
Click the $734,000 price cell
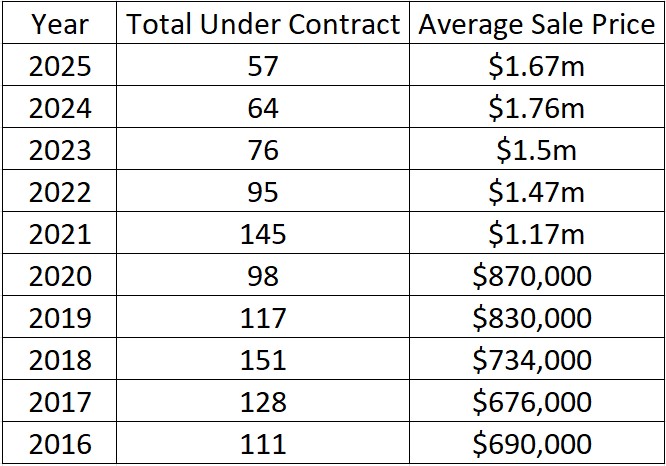[536, 359]
